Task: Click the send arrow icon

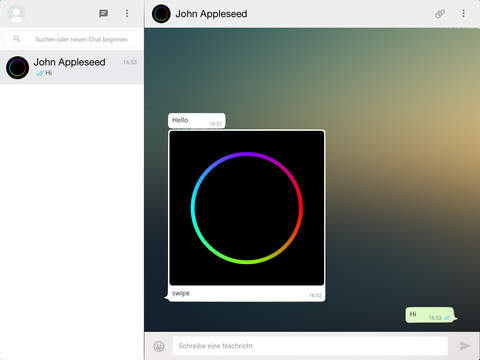Action: click(x=465, y=346)
